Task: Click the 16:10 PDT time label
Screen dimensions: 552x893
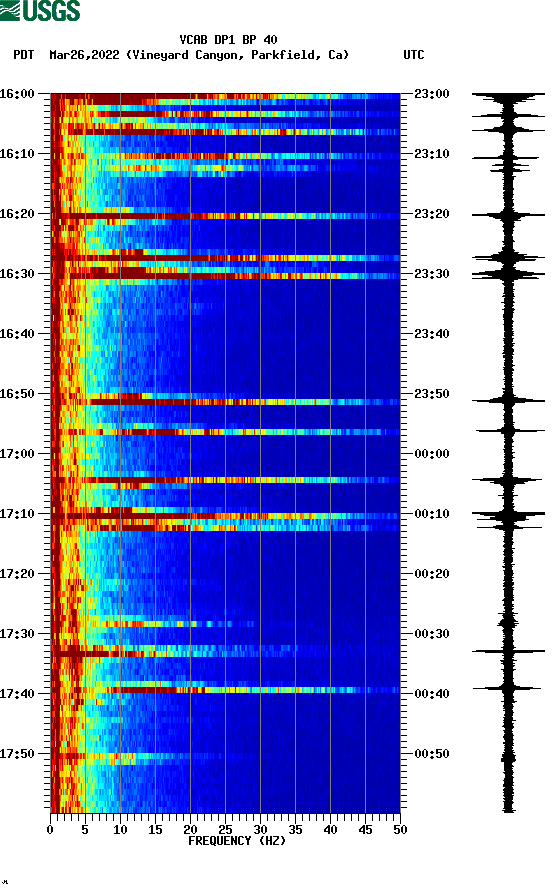Action: (17, 154)
